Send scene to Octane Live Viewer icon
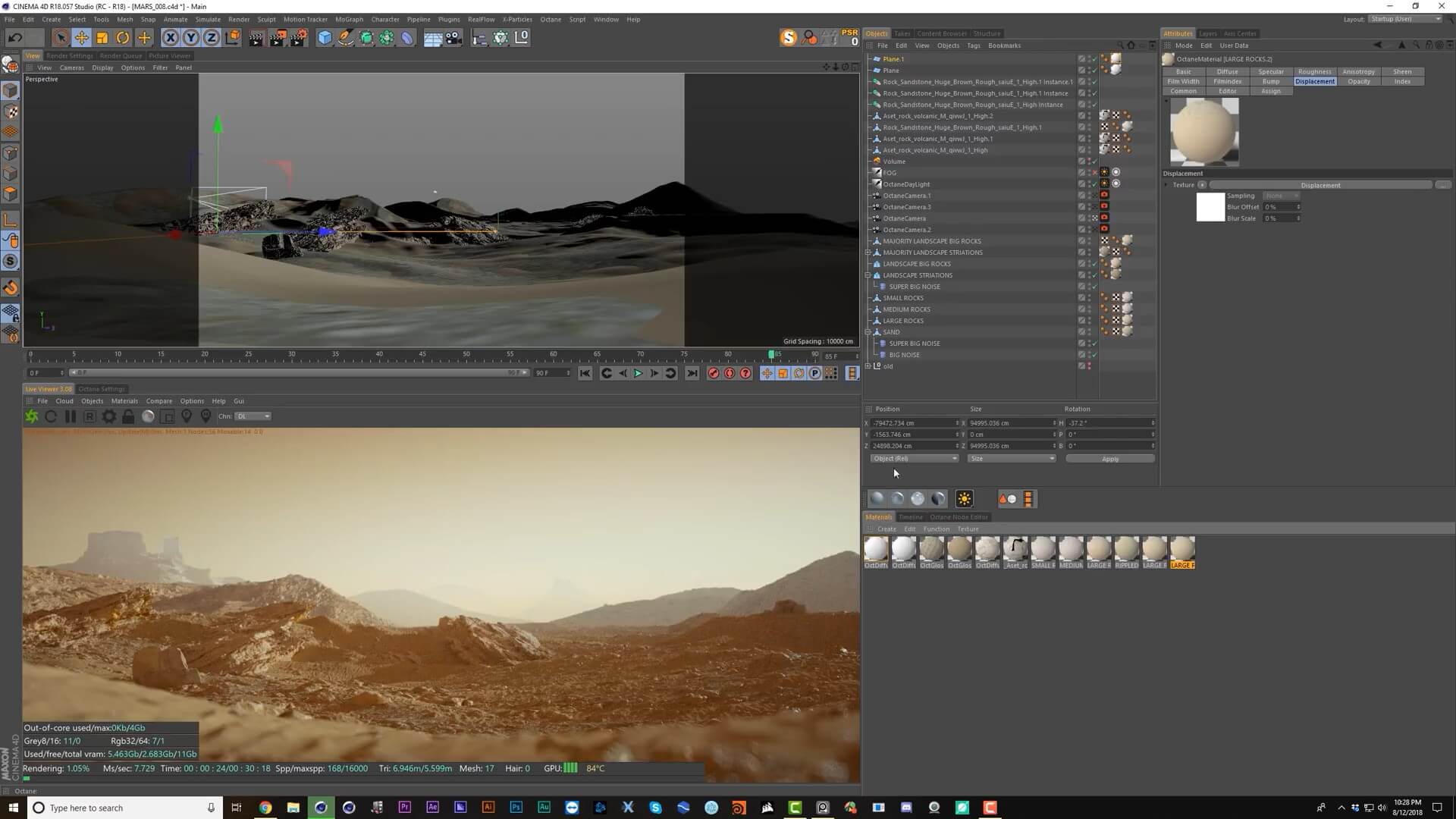Screen dimensions: 1456x819 point(32,416)
